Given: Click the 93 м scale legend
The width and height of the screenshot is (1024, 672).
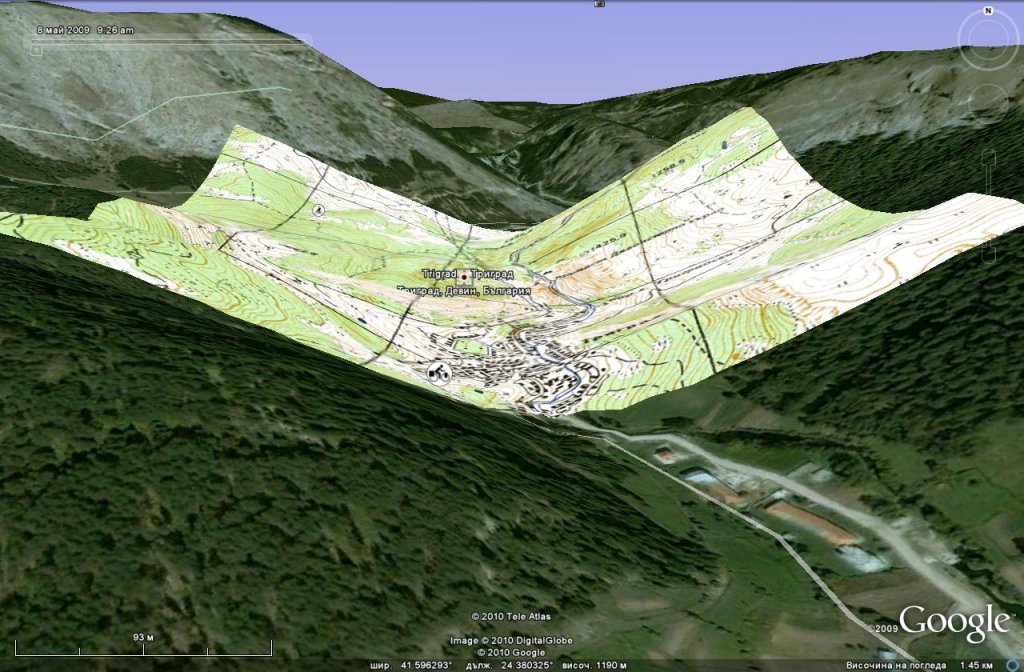Looking at the screenshot, I should [143, 645].
